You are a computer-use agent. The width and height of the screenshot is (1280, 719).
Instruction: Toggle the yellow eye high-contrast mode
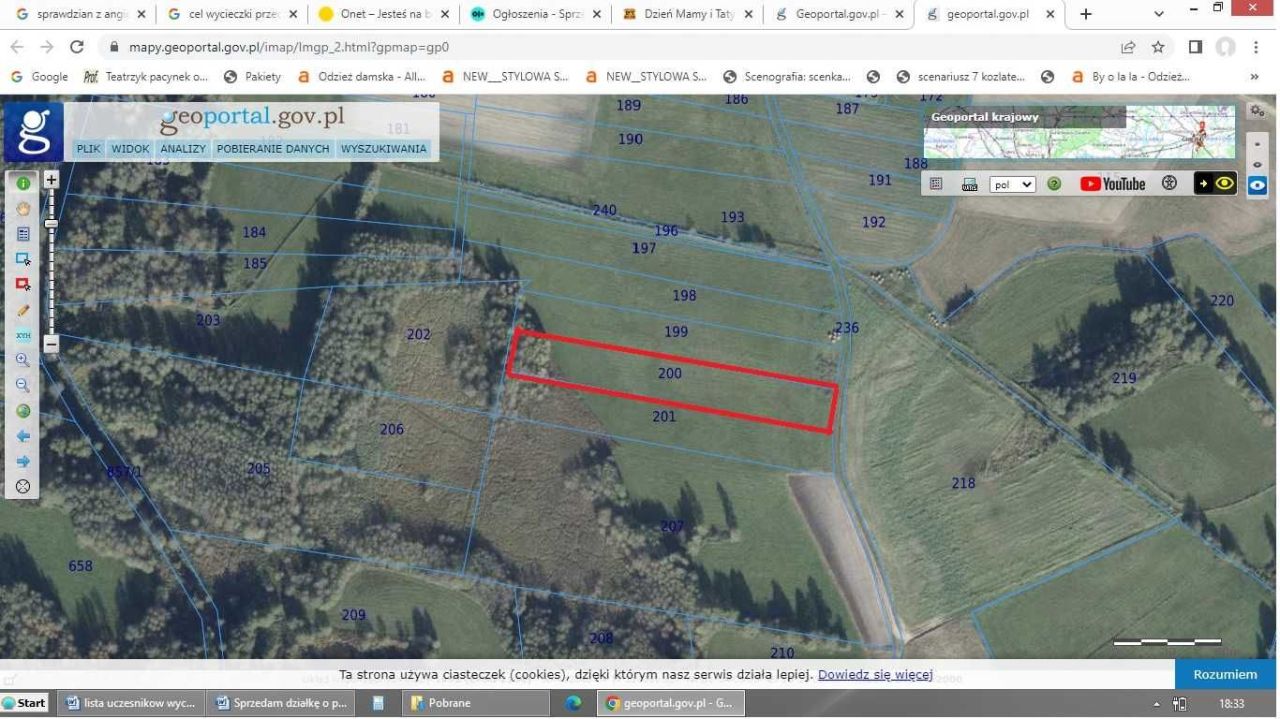coord(1215,184)
